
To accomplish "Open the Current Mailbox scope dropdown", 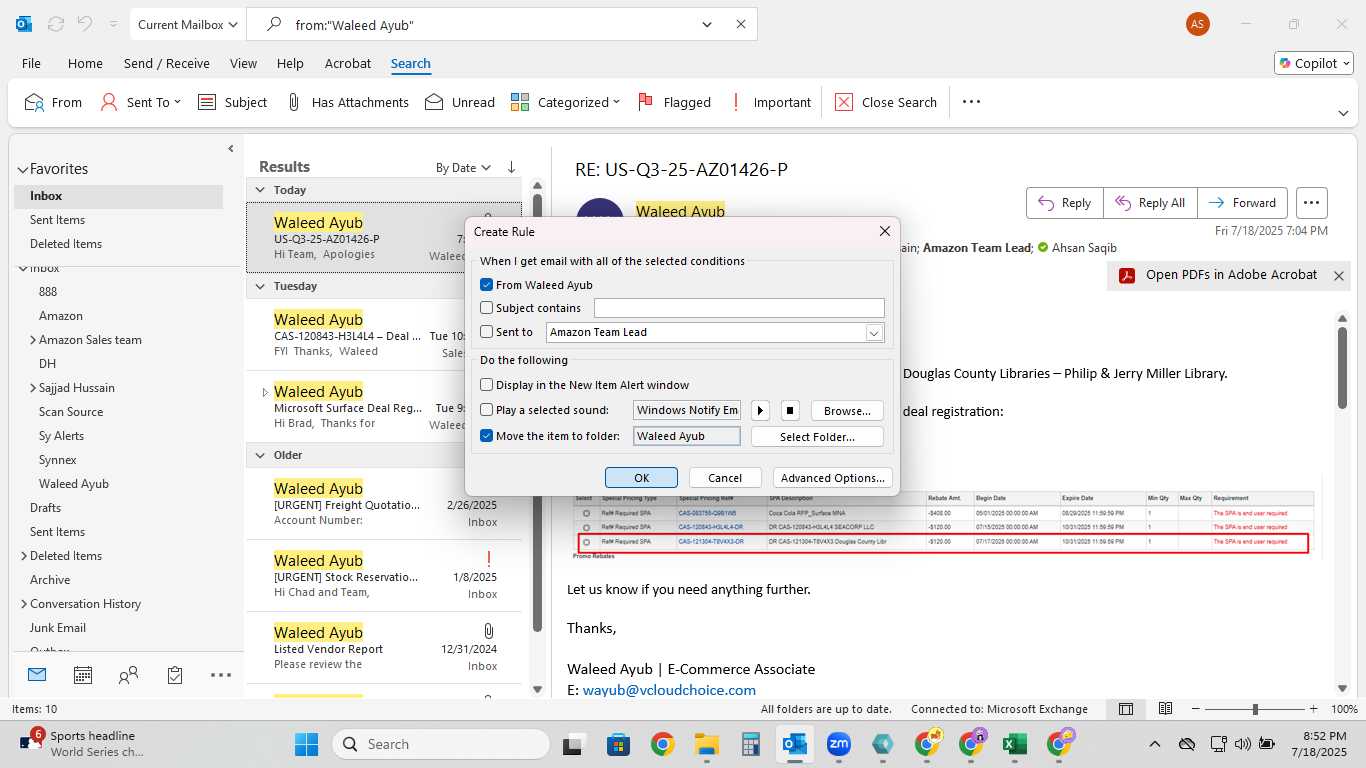I will 188,24.
